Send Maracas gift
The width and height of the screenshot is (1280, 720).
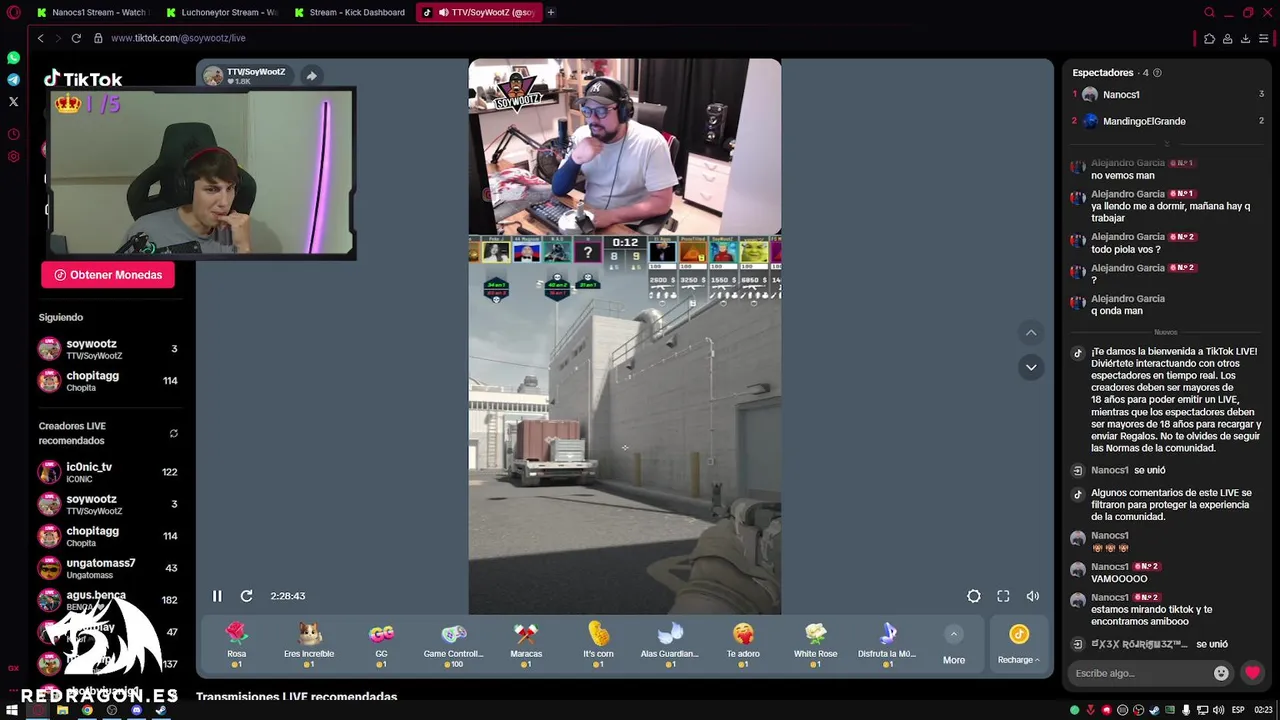tap(526, 645)
